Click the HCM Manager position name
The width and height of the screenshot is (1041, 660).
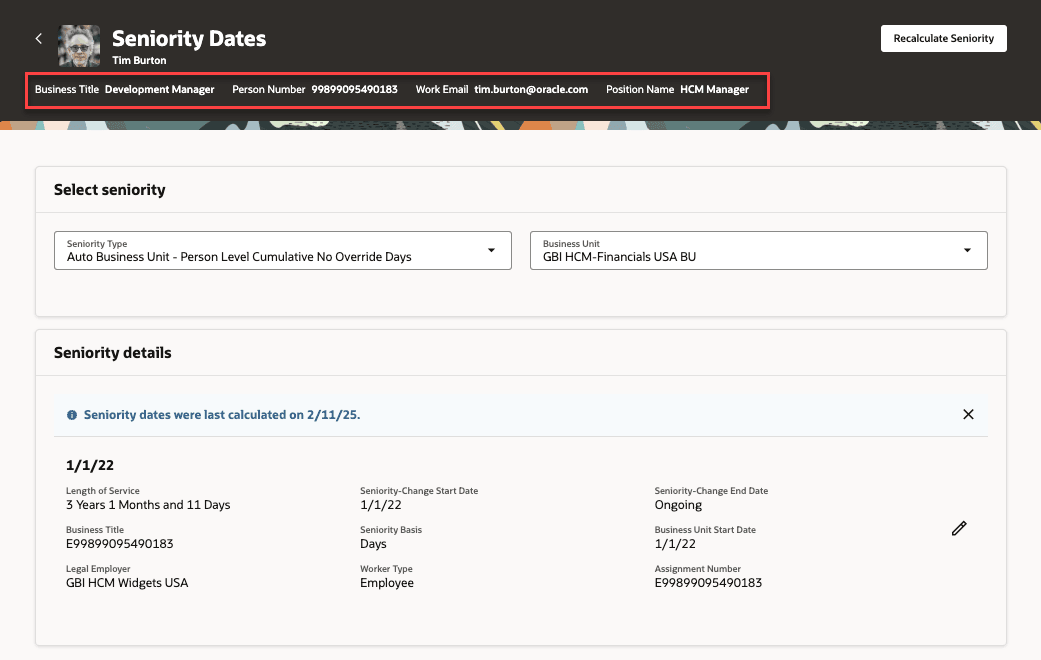coord(714,89)
